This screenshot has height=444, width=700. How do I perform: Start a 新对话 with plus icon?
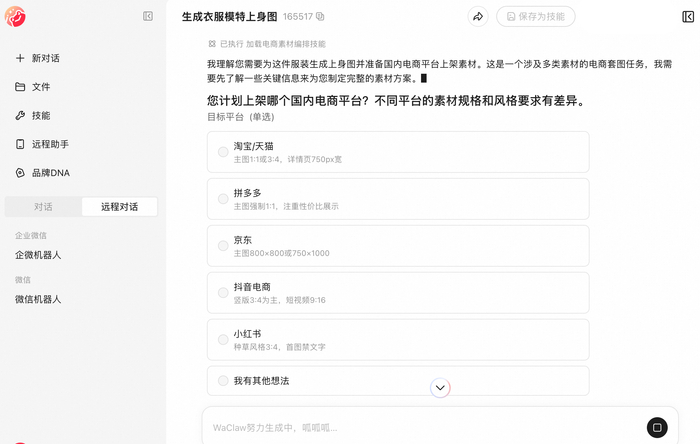click(38, 58)
